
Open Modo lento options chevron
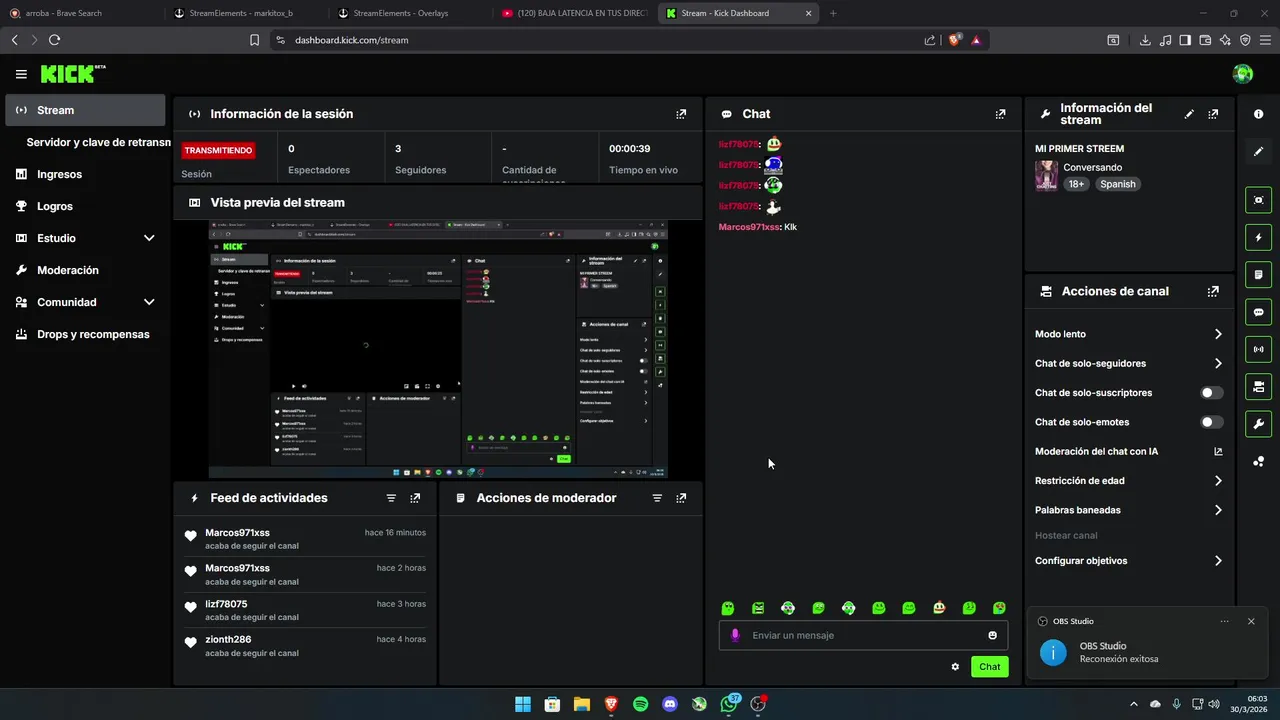(x=1218, y=334)
